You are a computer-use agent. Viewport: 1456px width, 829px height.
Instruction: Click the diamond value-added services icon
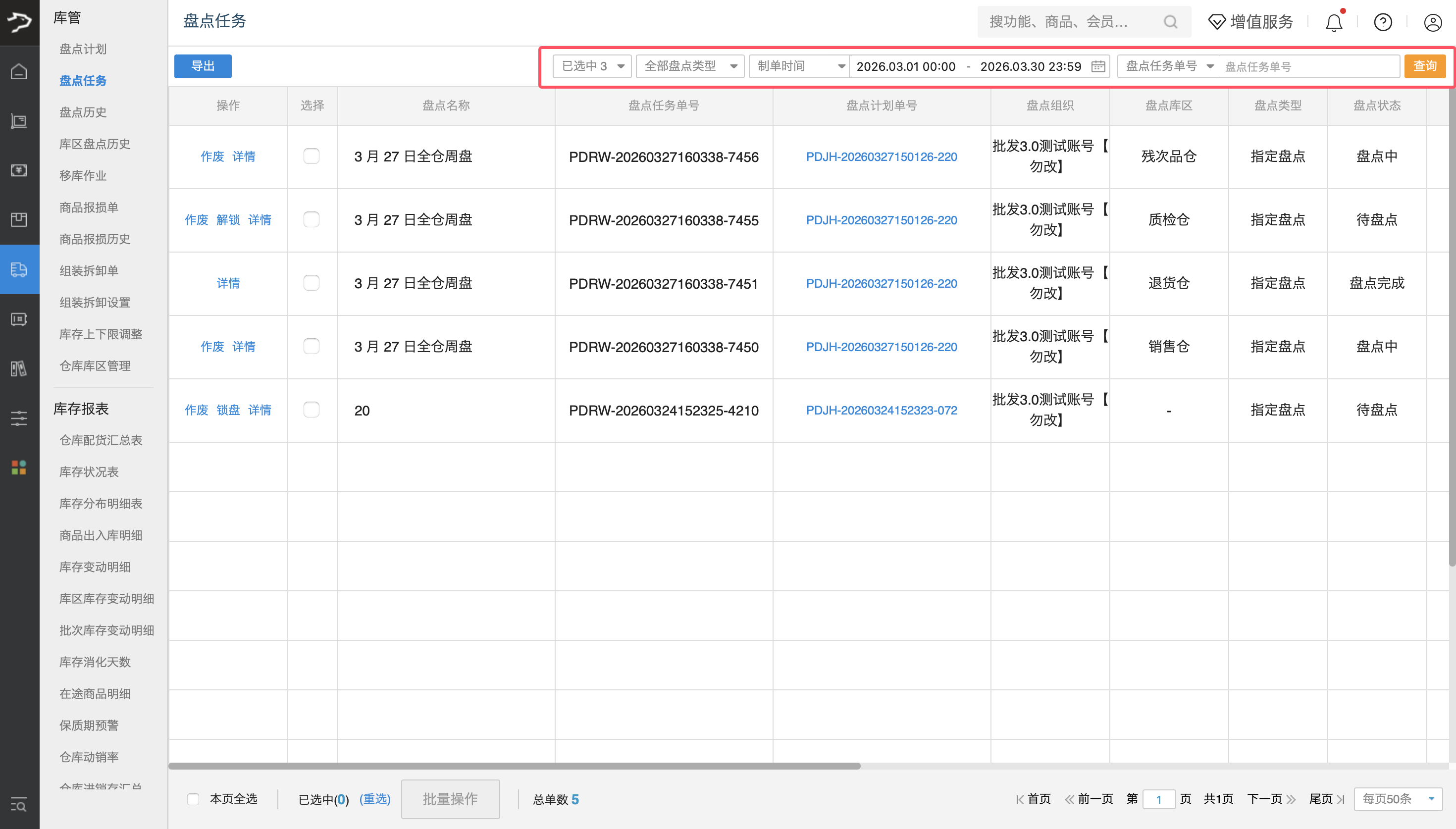point(1216,22)
